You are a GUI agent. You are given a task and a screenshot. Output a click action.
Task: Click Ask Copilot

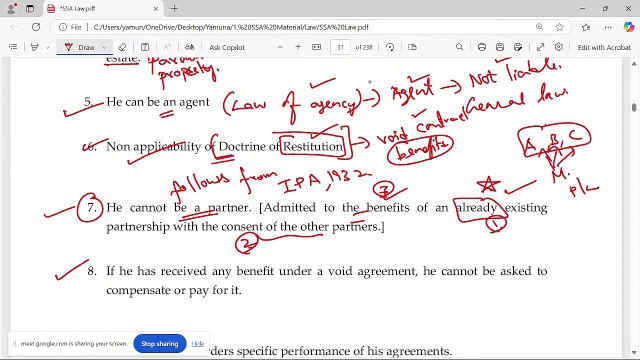[x=227, y=47]
